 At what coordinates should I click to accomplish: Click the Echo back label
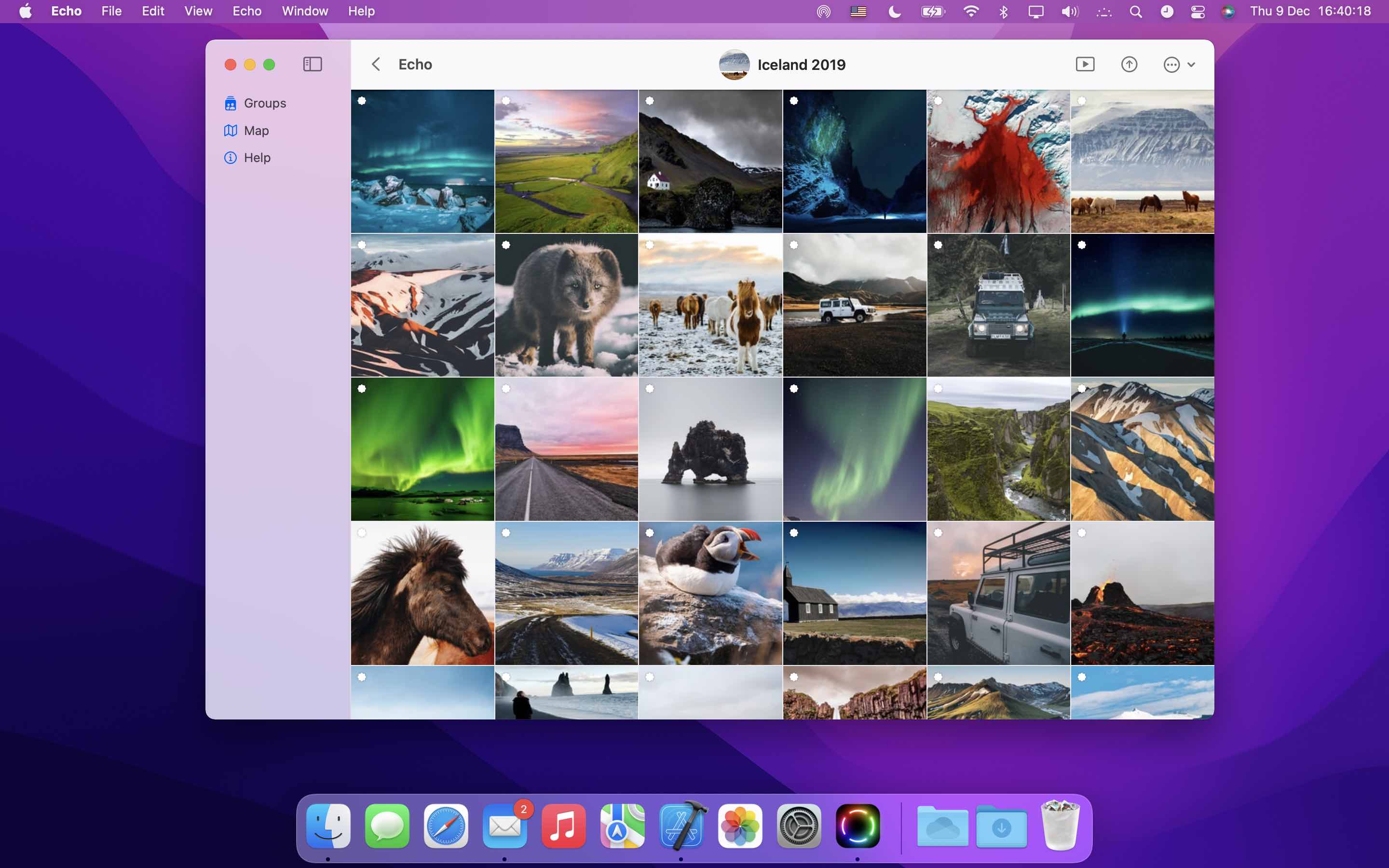tap(415, 64)
